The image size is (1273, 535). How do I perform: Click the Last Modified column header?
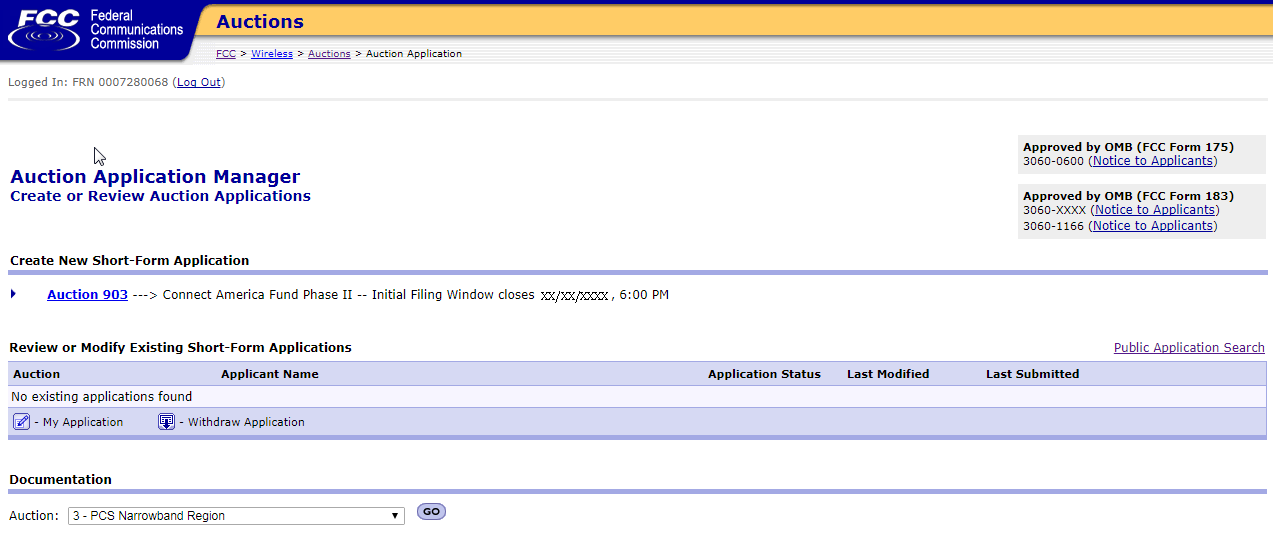pos(888,374)
